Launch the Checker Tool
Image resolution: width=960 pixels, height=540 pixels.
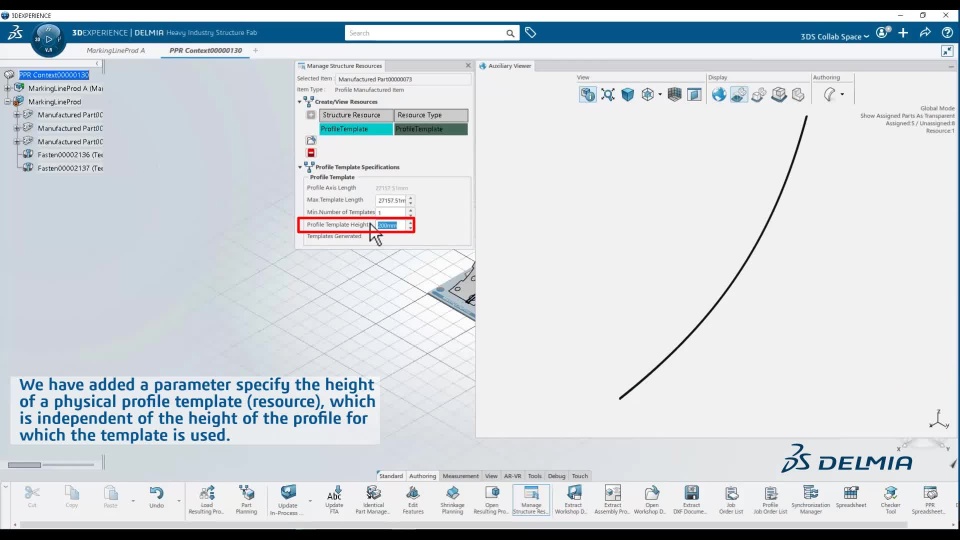point(890,500)
